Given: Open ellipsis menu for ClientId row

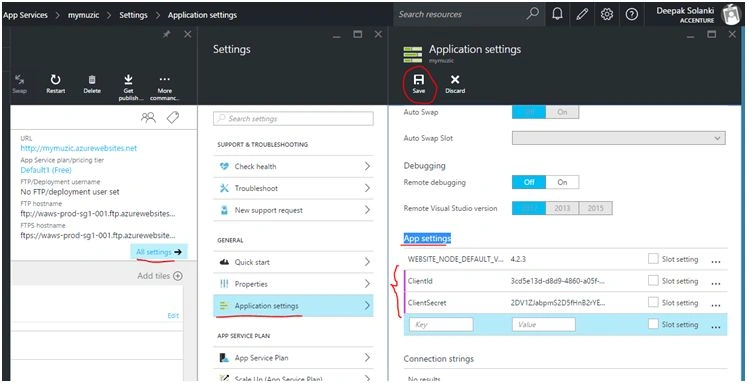Looking at the screenshot, I should coord(716,283).
